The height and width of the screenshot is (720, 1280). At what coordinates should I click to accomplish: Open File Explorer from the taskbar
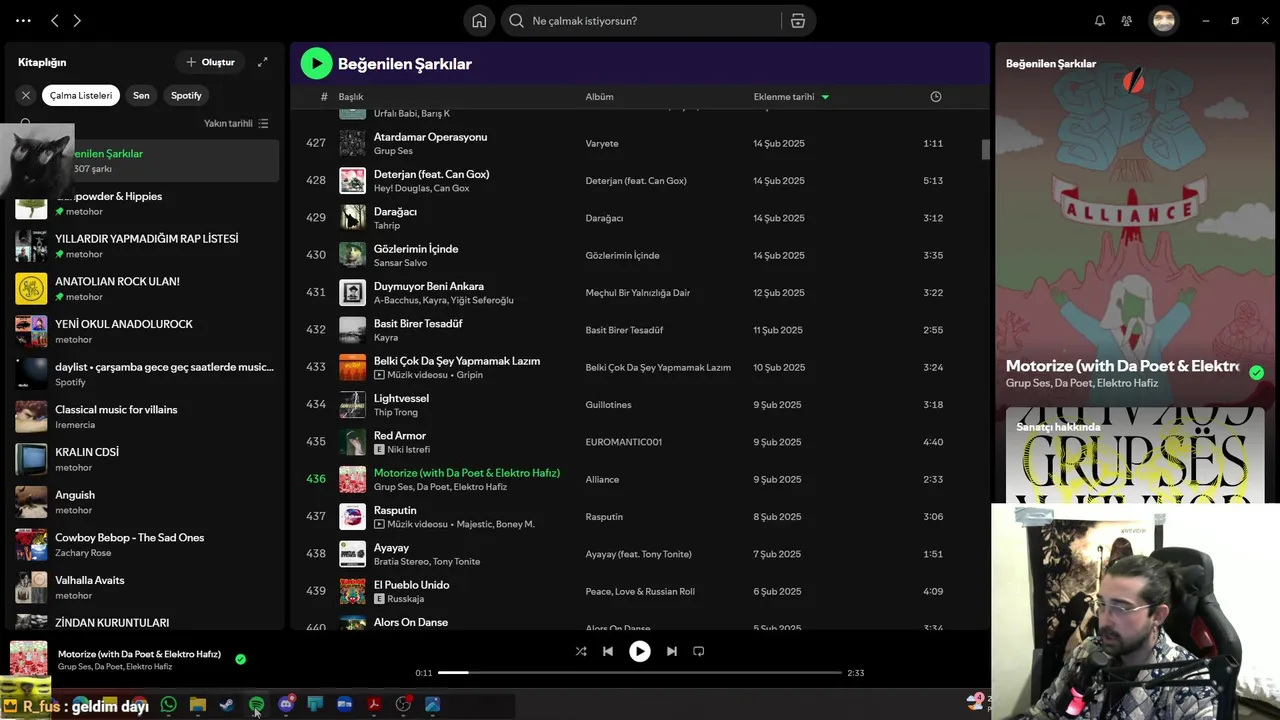click(198, 704)
